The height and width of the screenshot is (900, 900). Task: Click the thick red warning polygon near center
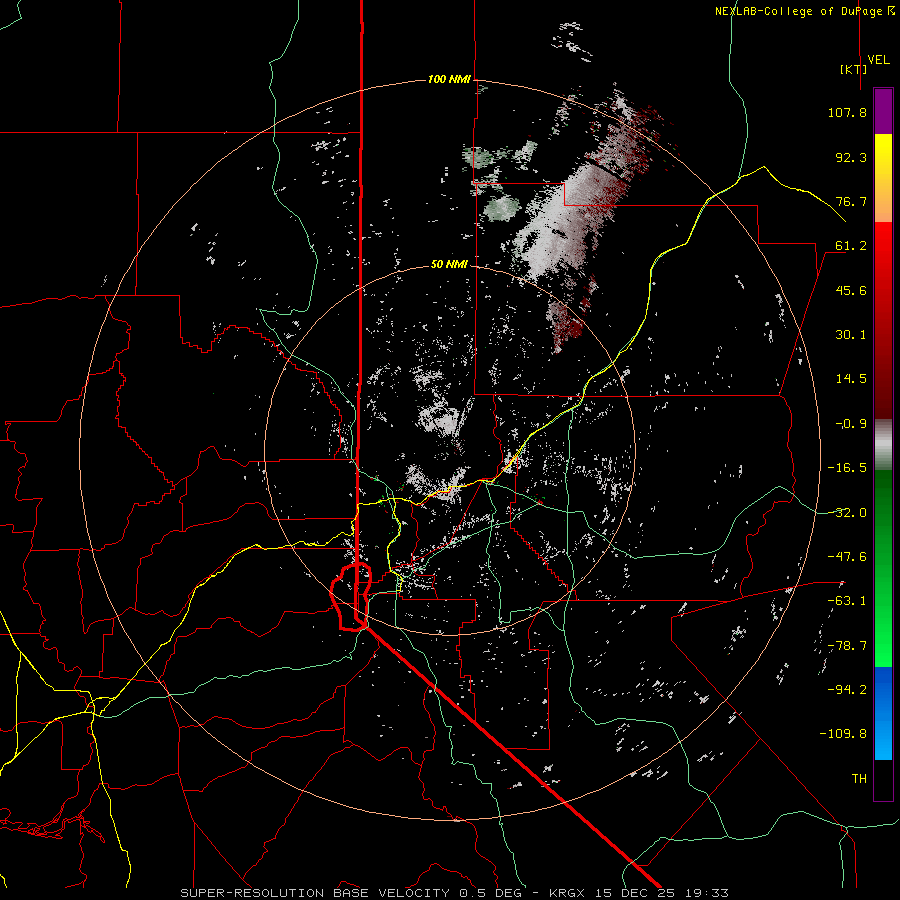[351, 597]
